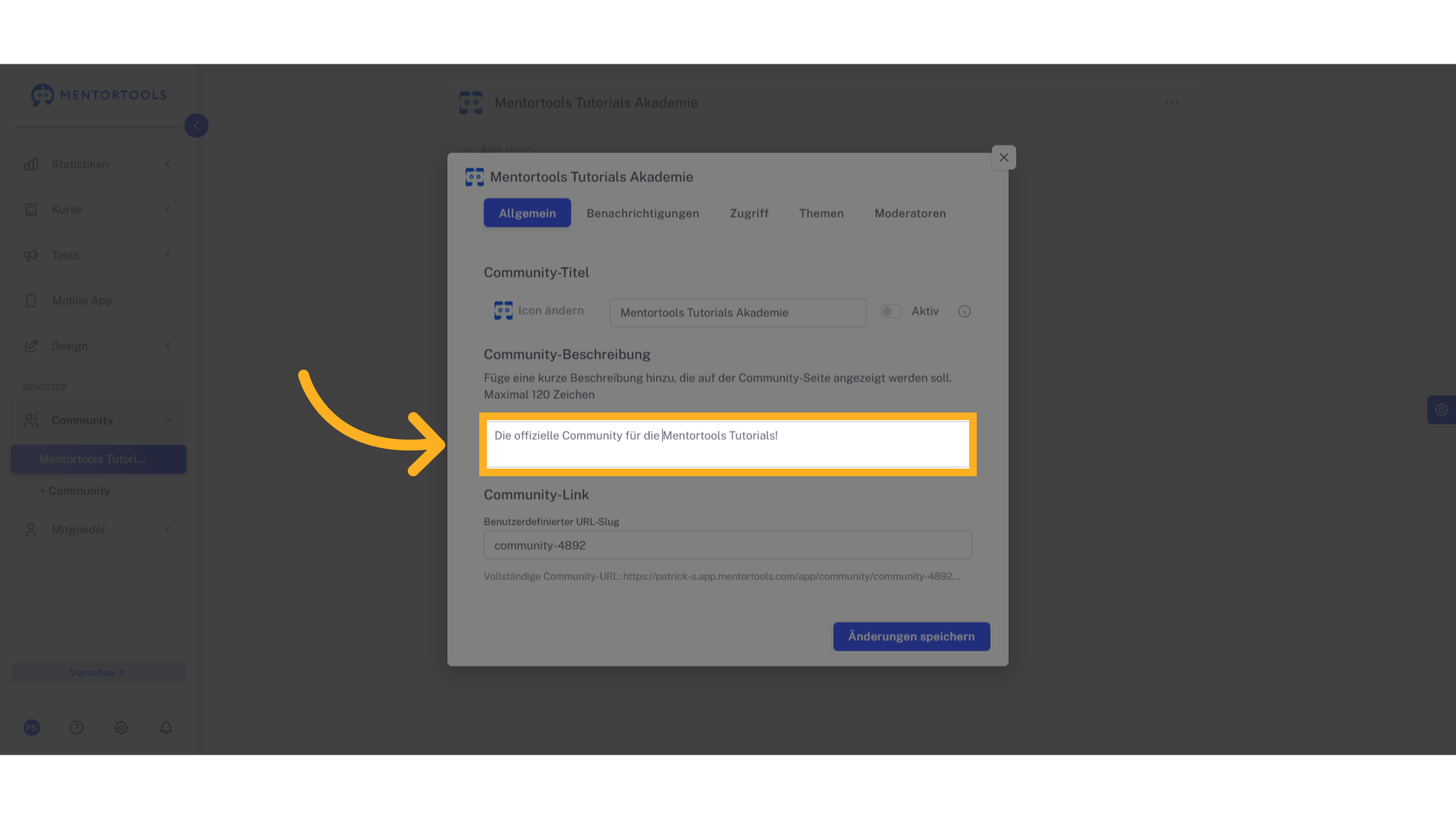The height and width of the screenshot is (819, 1456).
Task: Click the Design pencil icon
Action: click(31, 347)
